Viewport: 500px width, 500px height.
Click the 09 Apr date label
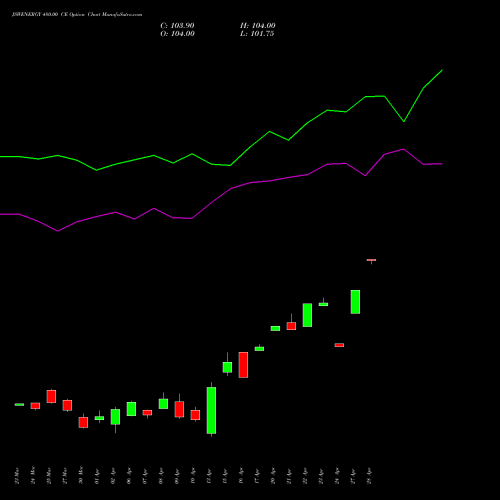(x=177, y=476)
